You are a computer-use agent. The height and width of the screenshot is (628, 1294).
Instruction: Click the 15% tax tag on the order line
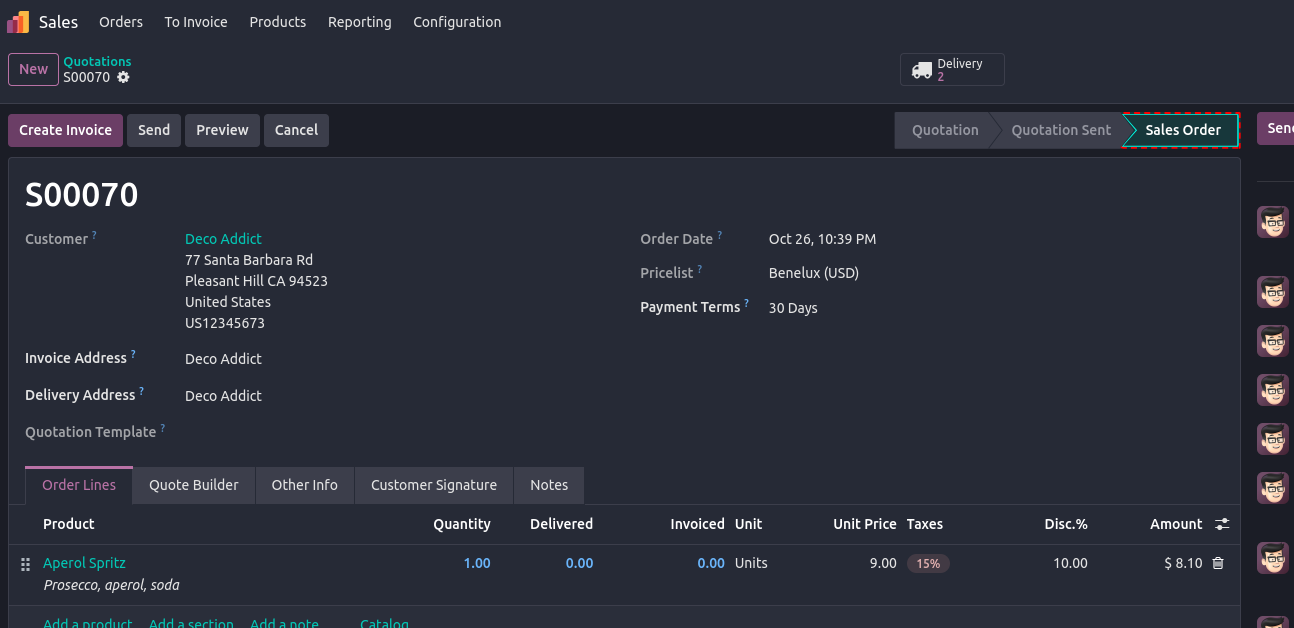tap(928, 563)
